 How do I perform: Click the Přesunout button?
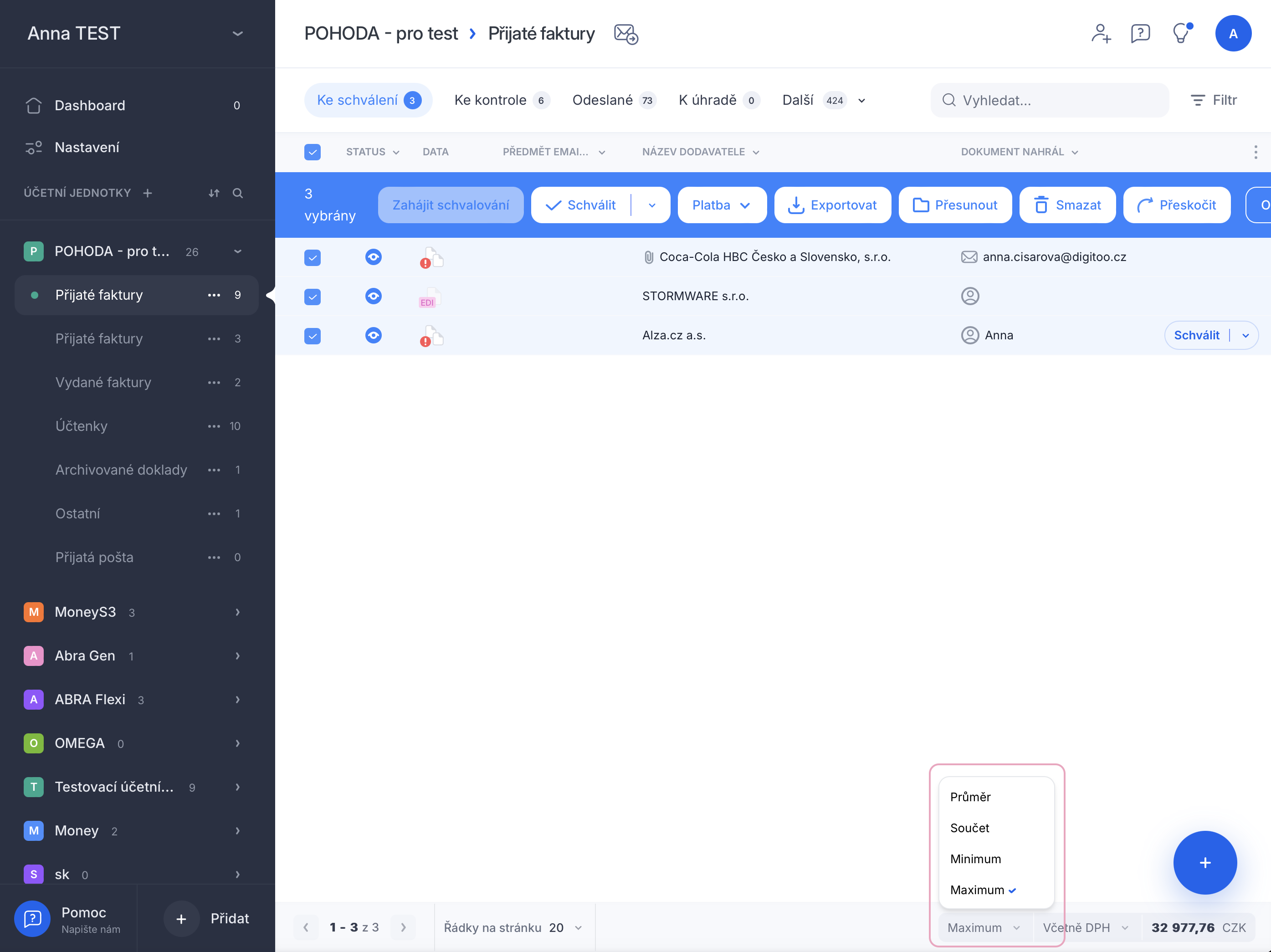click(x=954, y=205)
